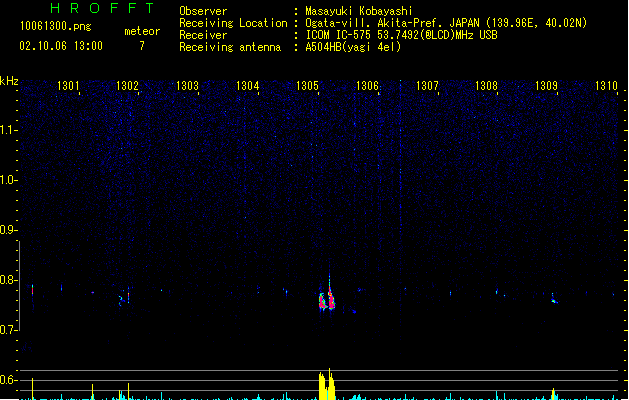Click the kHz axis unit label
This screenshot has width=629, height=400.
click(9, 81)
